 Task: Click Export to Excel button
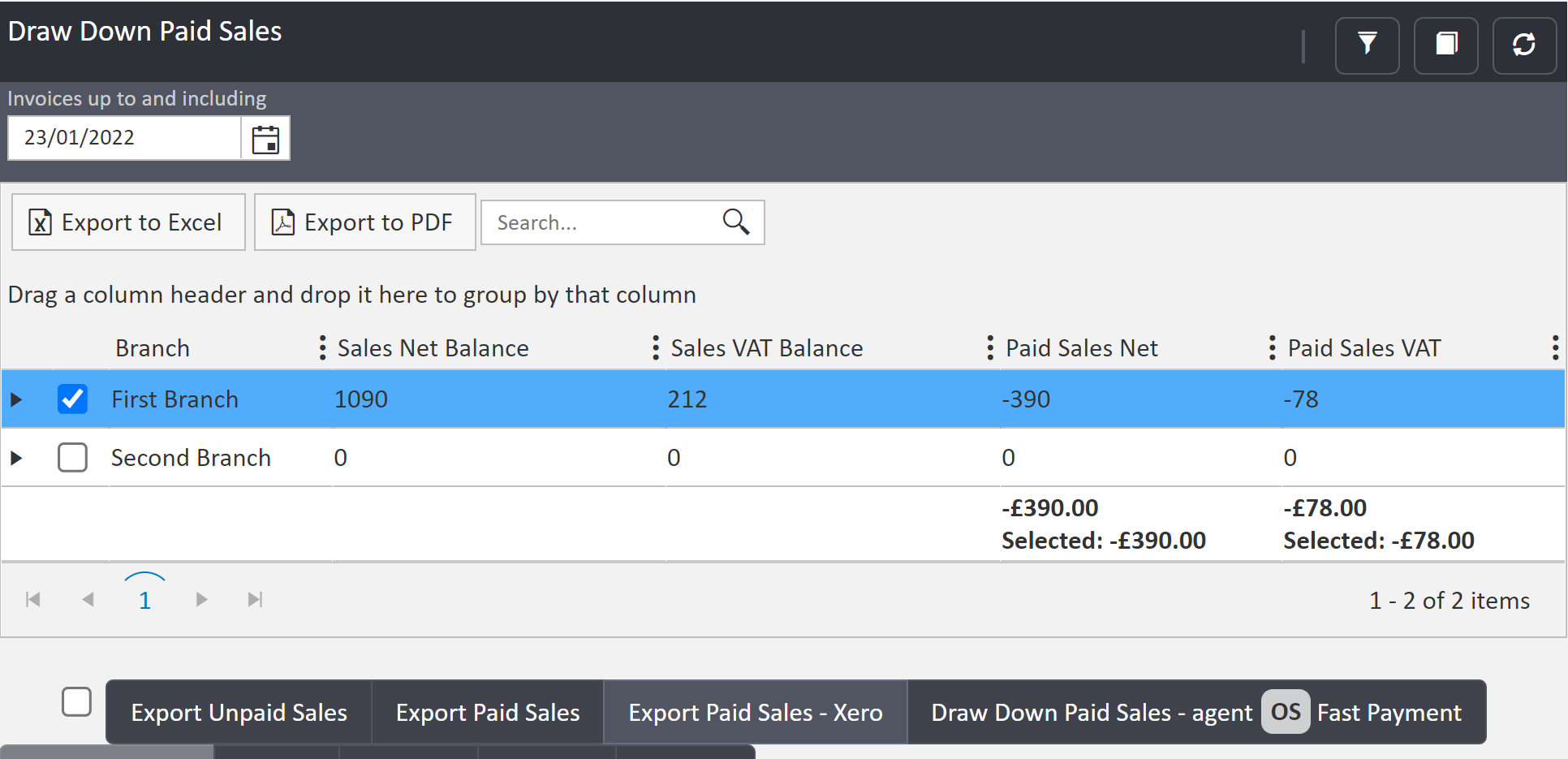pyautogui.click(x=128, y=222)
